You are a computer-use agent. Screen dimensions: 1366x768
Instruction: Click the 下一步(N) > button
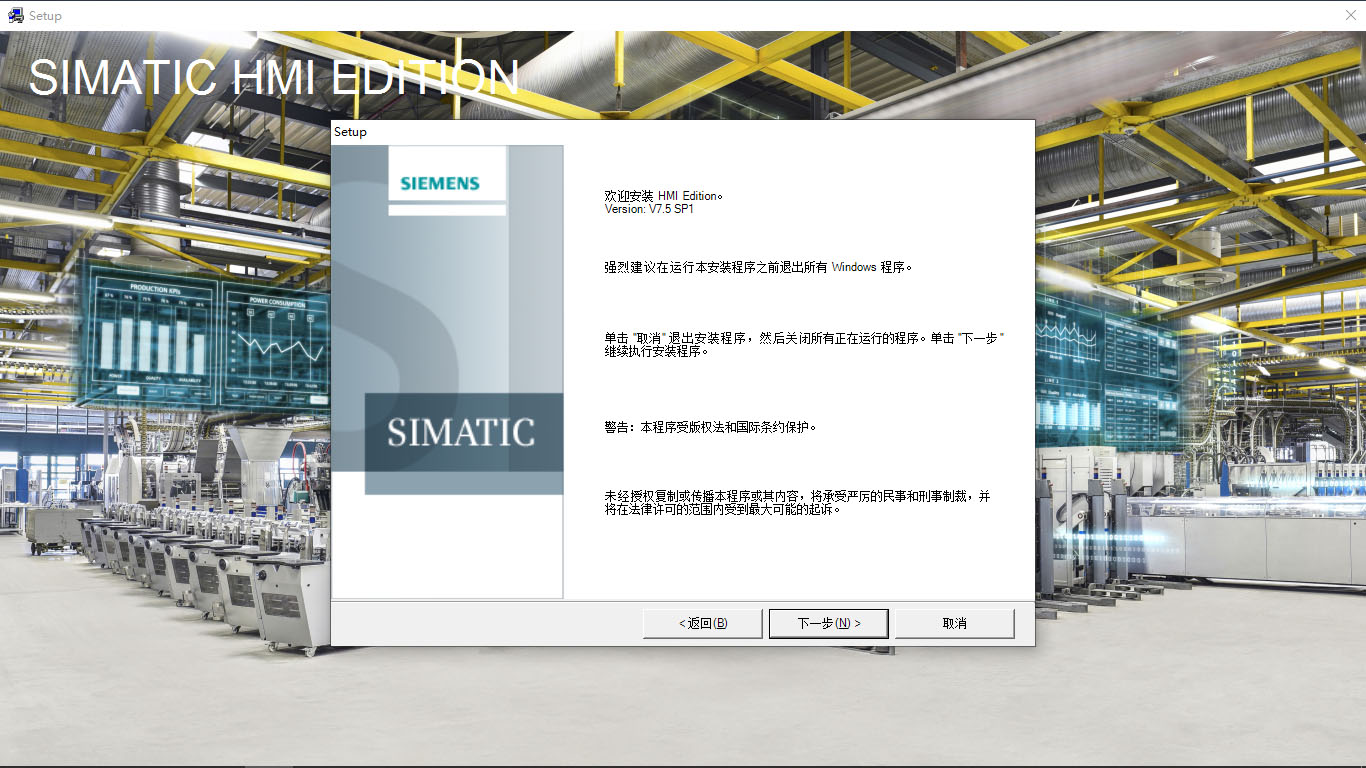[828, 623]
